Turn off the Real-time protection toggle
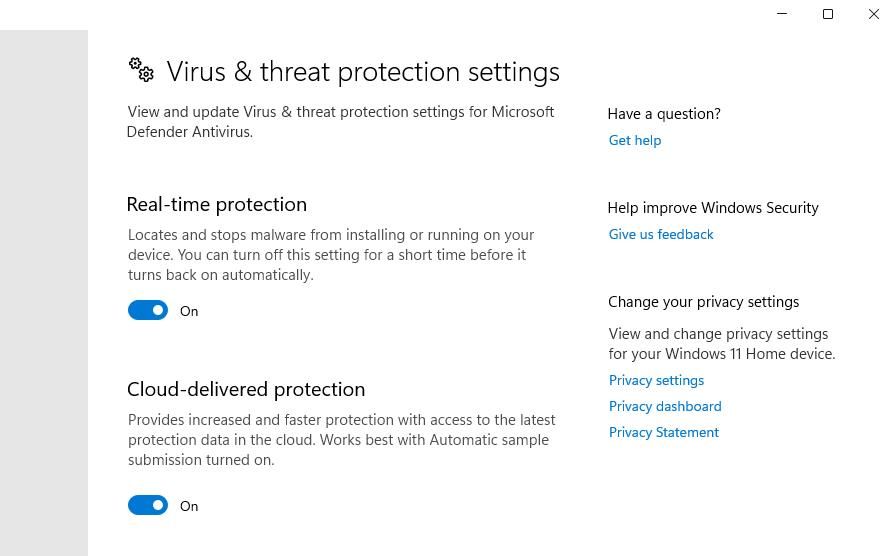 [x=148, y=311]
